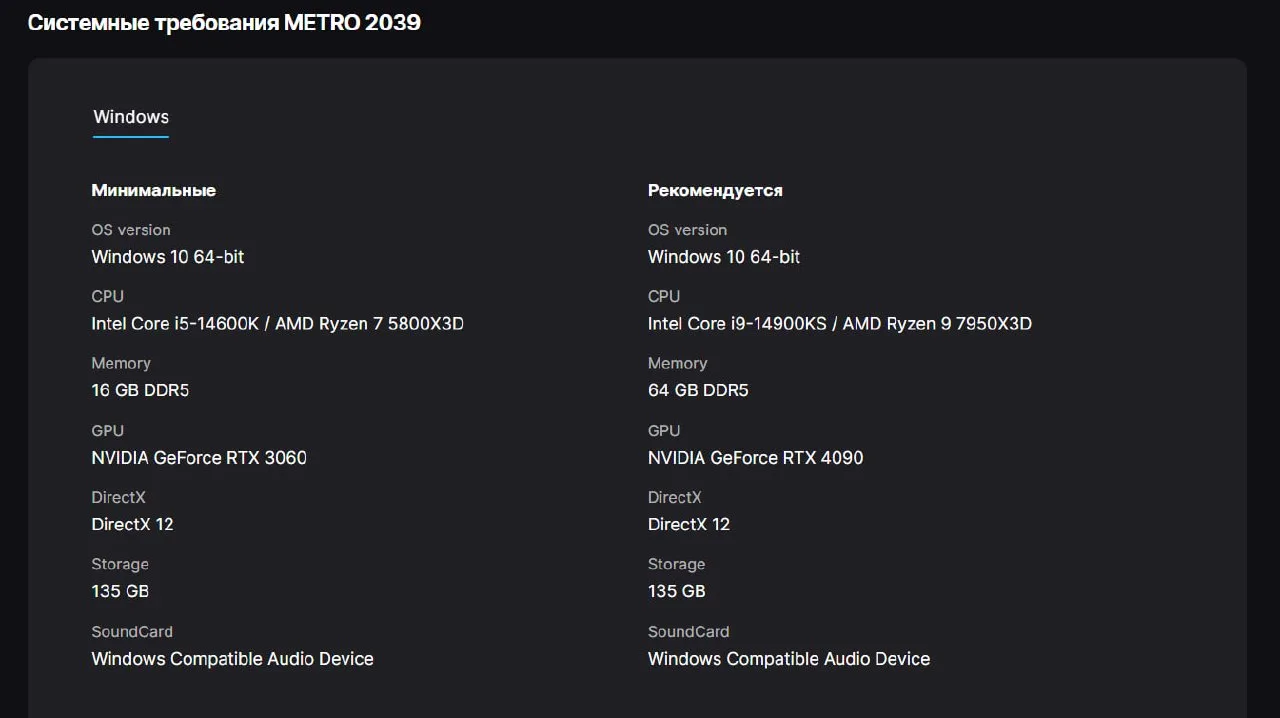Click the "OS version" label under Рекомендуется
Image resolution: width=1280 pixels, height=718 pixels.
click(688, 230)
